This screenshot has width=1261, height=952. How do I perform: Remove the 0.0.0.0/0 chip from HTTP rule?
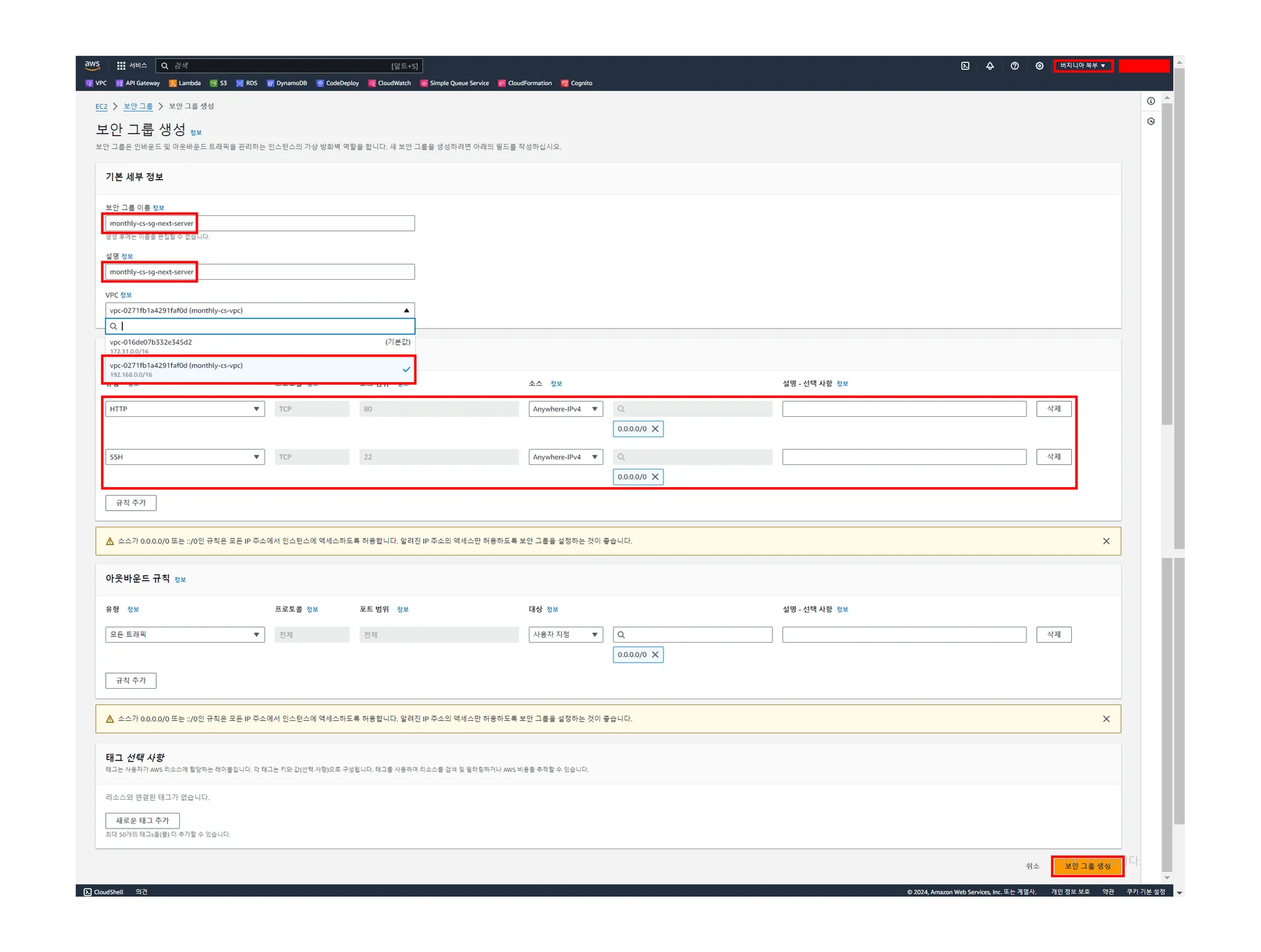(655, 429)
